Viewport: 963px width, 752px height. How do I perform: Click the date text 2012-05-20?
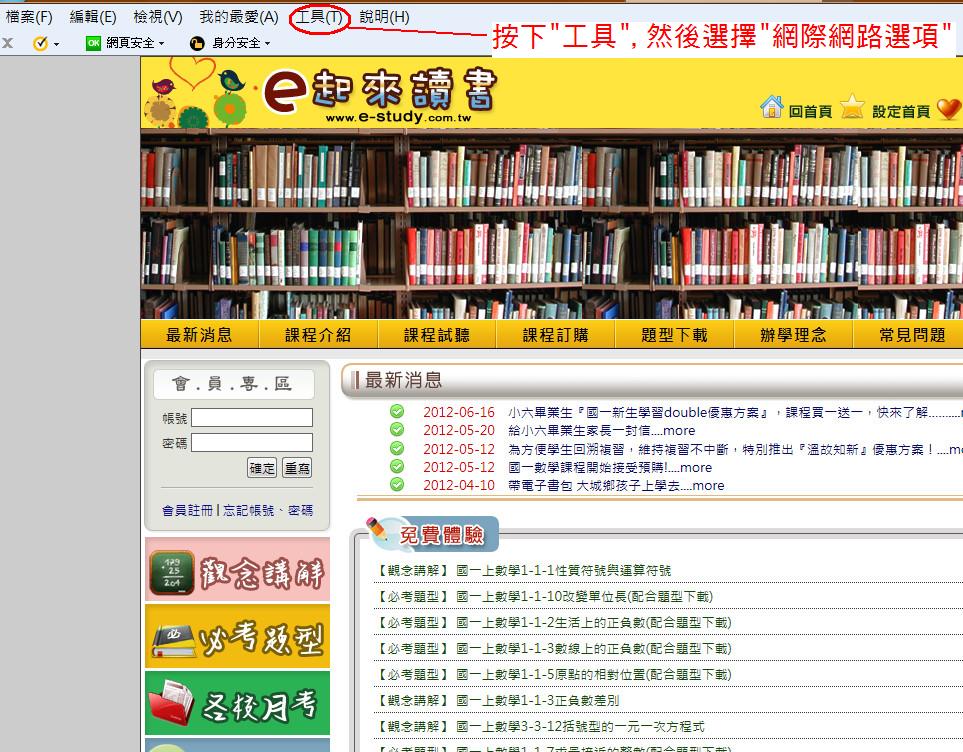[x=459, y=431]
